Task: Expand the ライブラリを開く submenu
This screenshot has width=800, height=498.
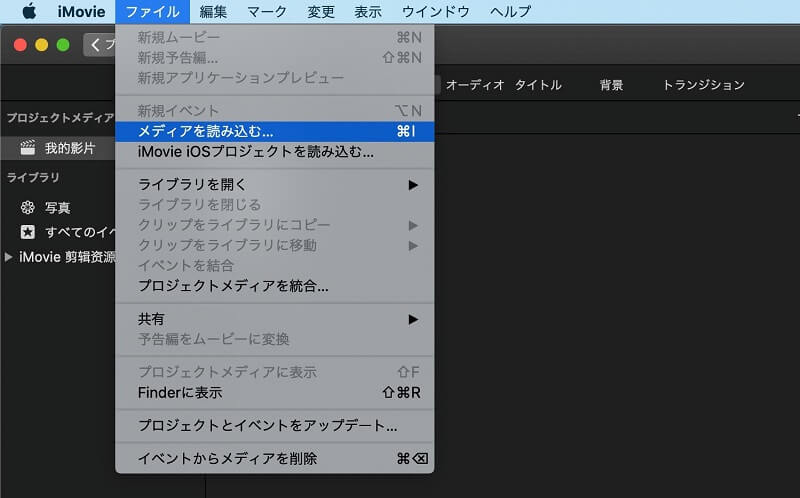Action: click(x=275, y=184)
